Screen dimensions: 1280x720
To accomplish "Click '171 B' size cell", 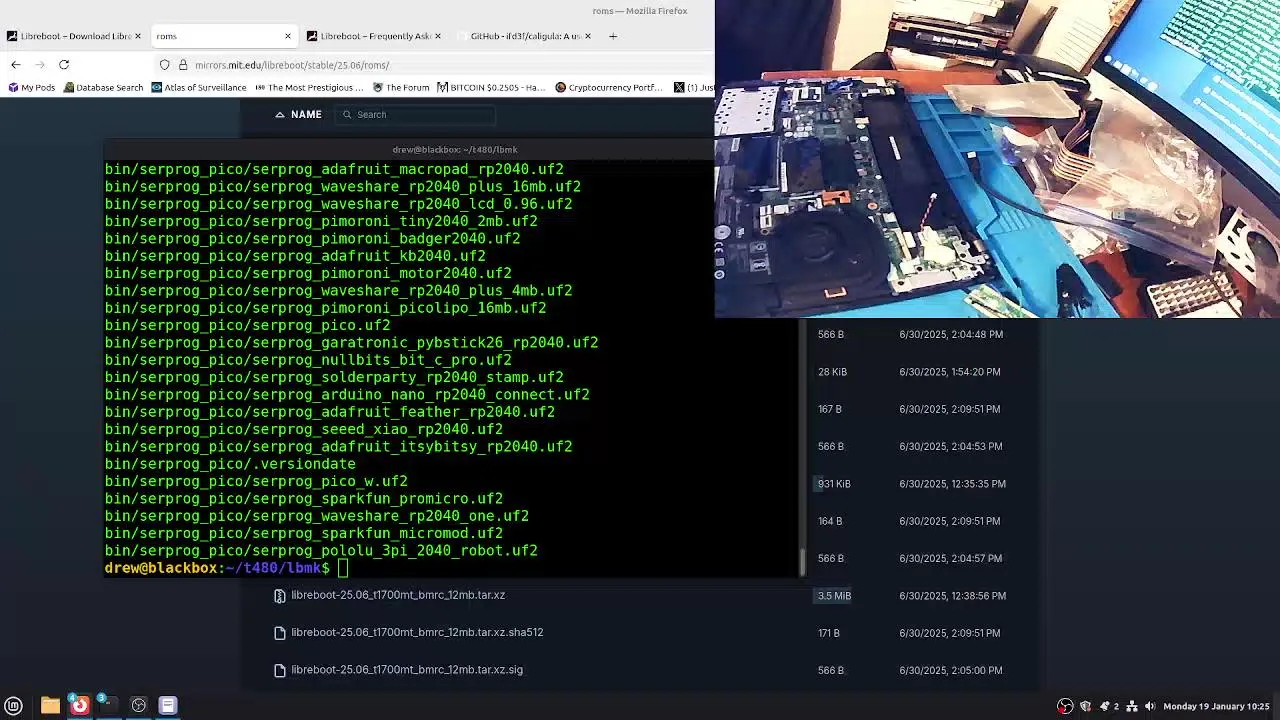I will pos(829,633).
